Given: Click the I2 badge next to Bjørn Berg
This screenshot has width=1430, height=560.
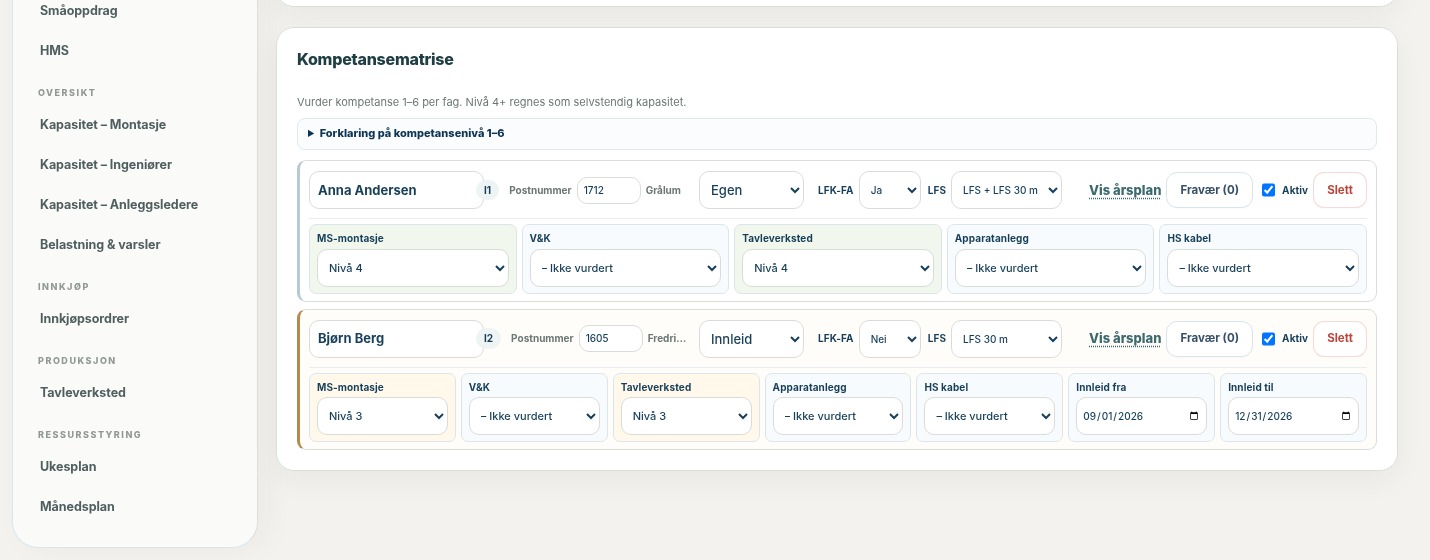Looking at the screenshot, I should point(488,338).
